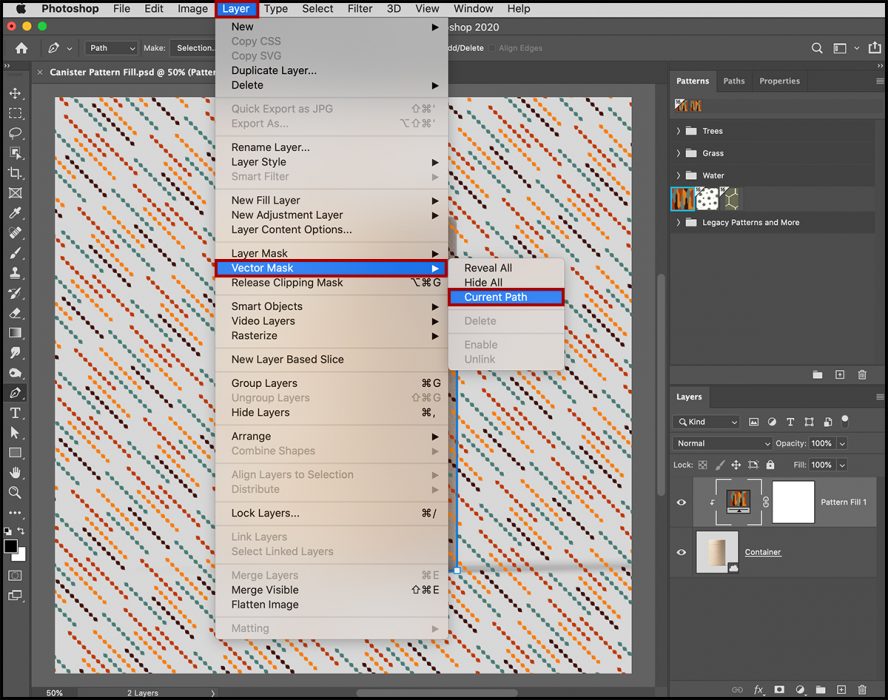The width and height of the screenshot is (888, 700).
Task: Select the Move tool
Action: [15, 93]
